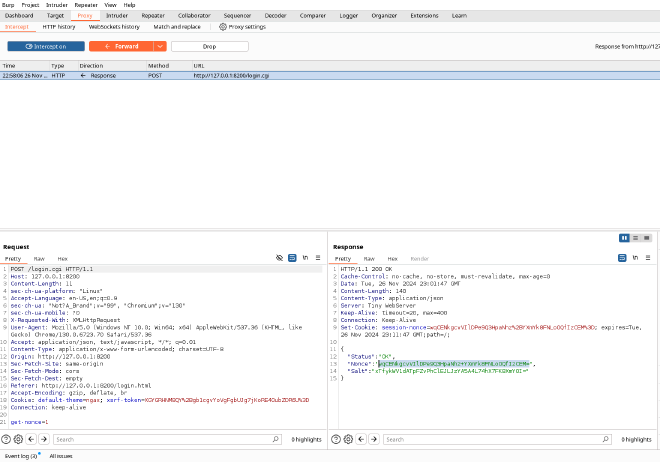Open All issues panel

(x=61, y=456)
